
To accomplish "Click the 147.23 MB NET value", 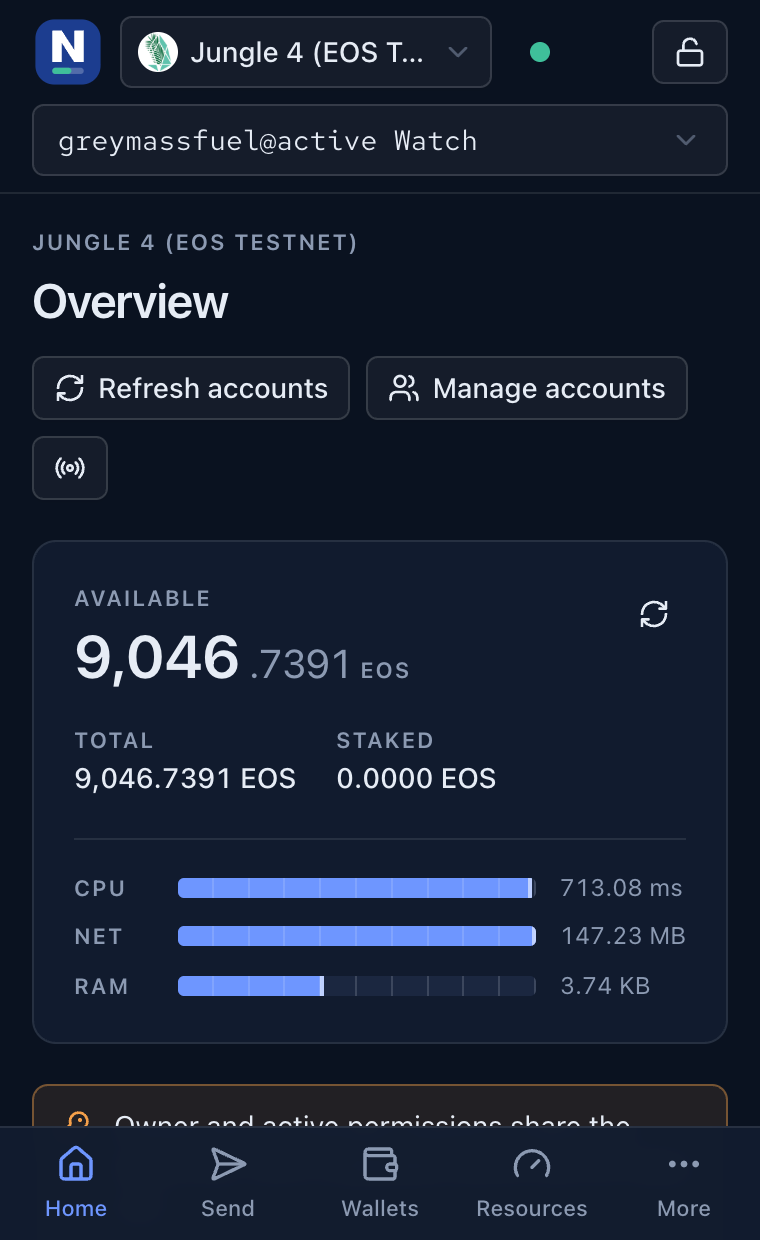I will [x=623, y=936].
